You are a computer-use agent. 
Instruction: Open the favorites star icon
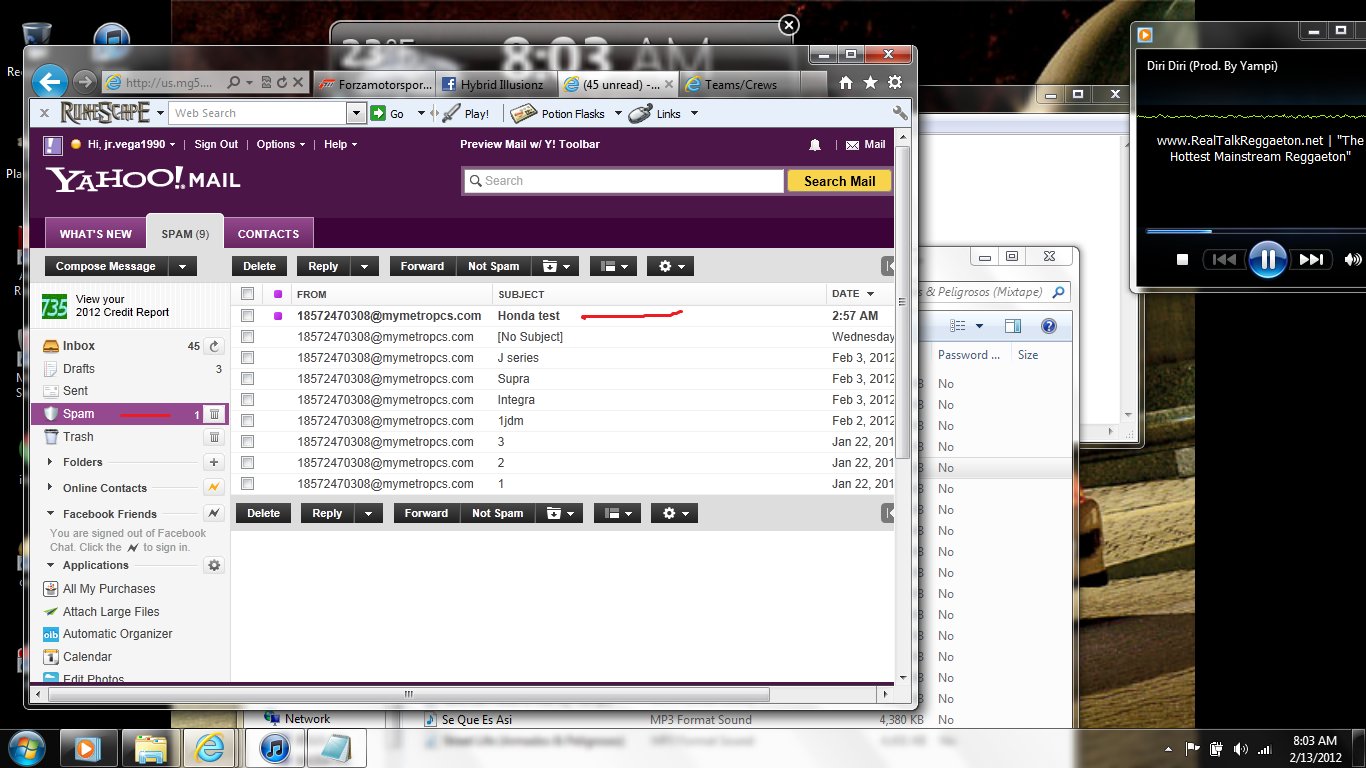click(870, 83)
